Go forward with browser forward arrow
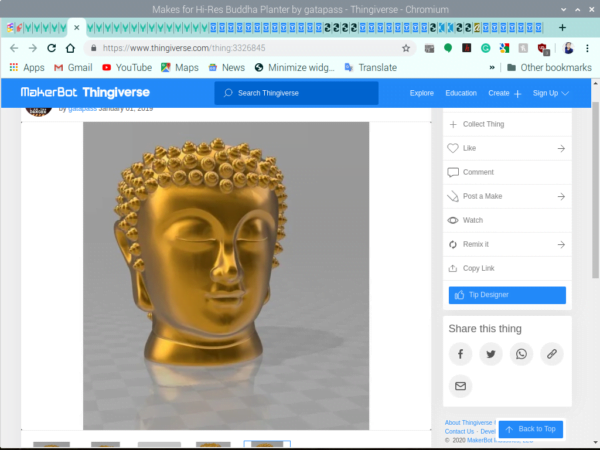 click(x=33, y=48)
